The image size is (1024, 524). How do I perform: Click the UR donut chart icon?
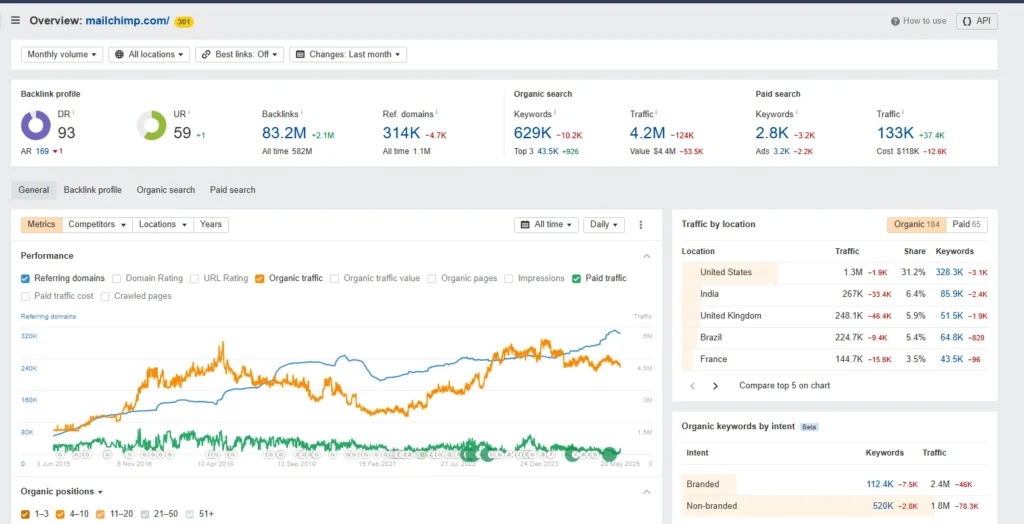[152, 126]
